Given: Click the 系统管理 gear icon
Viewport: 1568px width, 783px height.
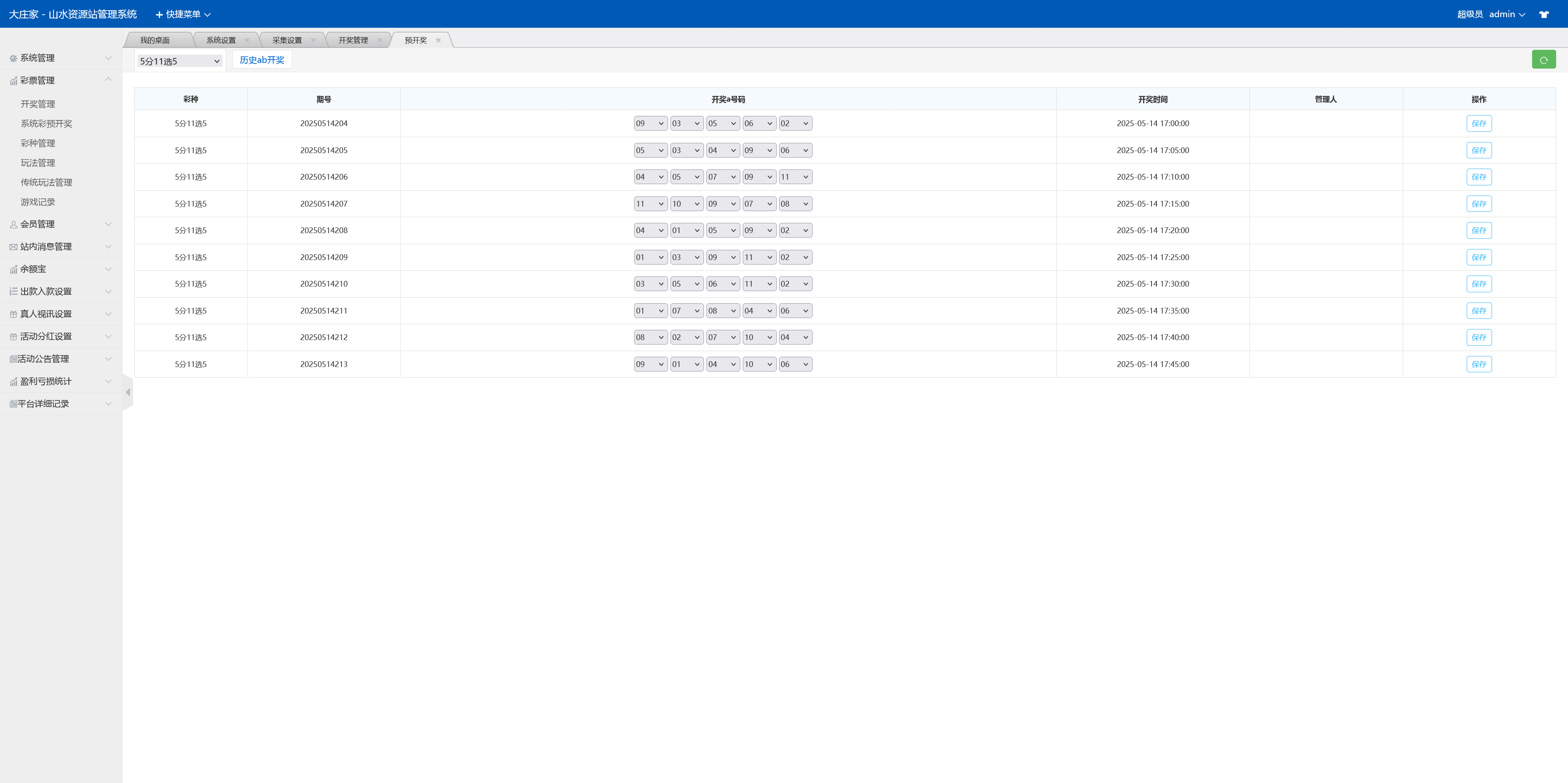Looking at the screenshot, I should (x=13, y=58).
